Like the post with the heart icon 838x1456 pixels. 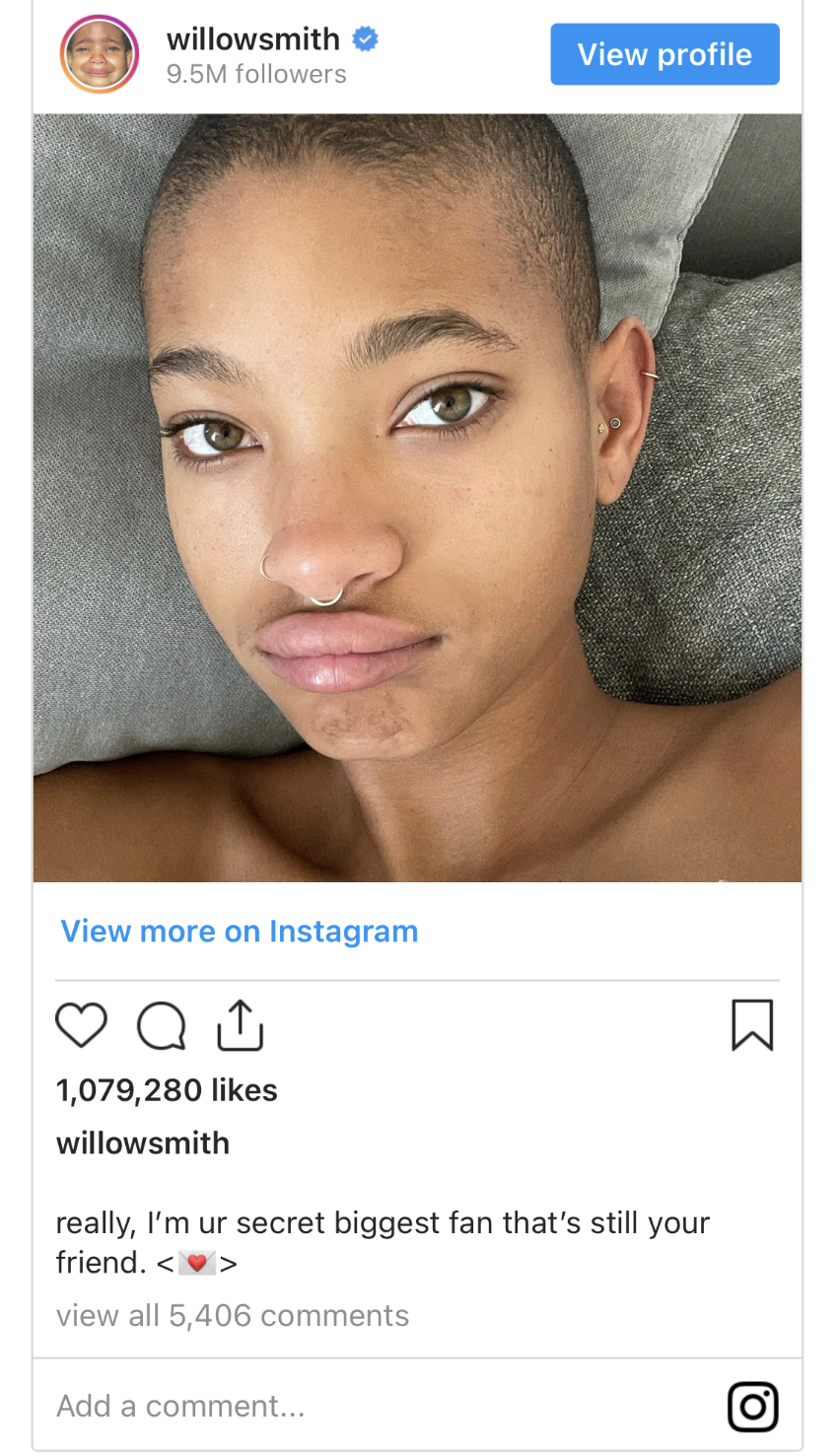[x=81, y=1025]
